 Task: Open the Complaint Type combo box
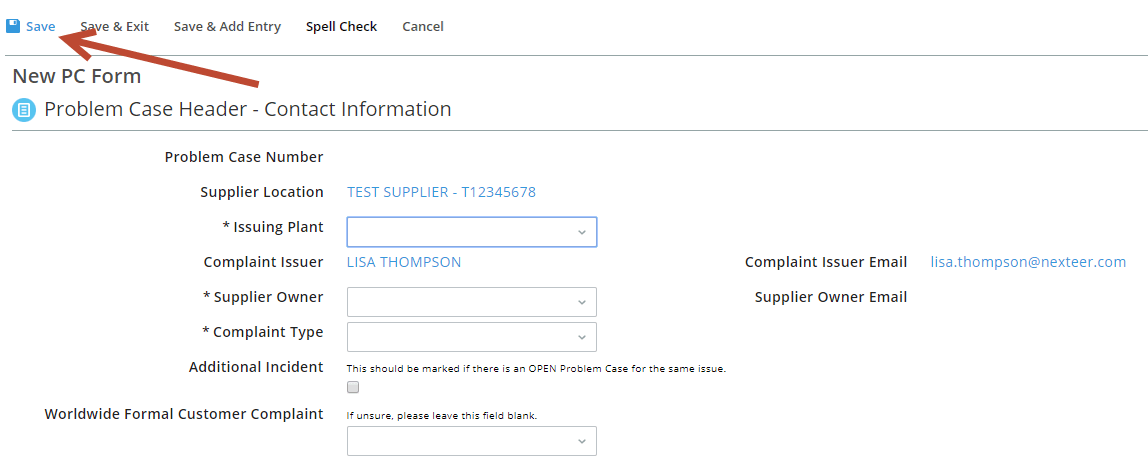pos(472,338)
